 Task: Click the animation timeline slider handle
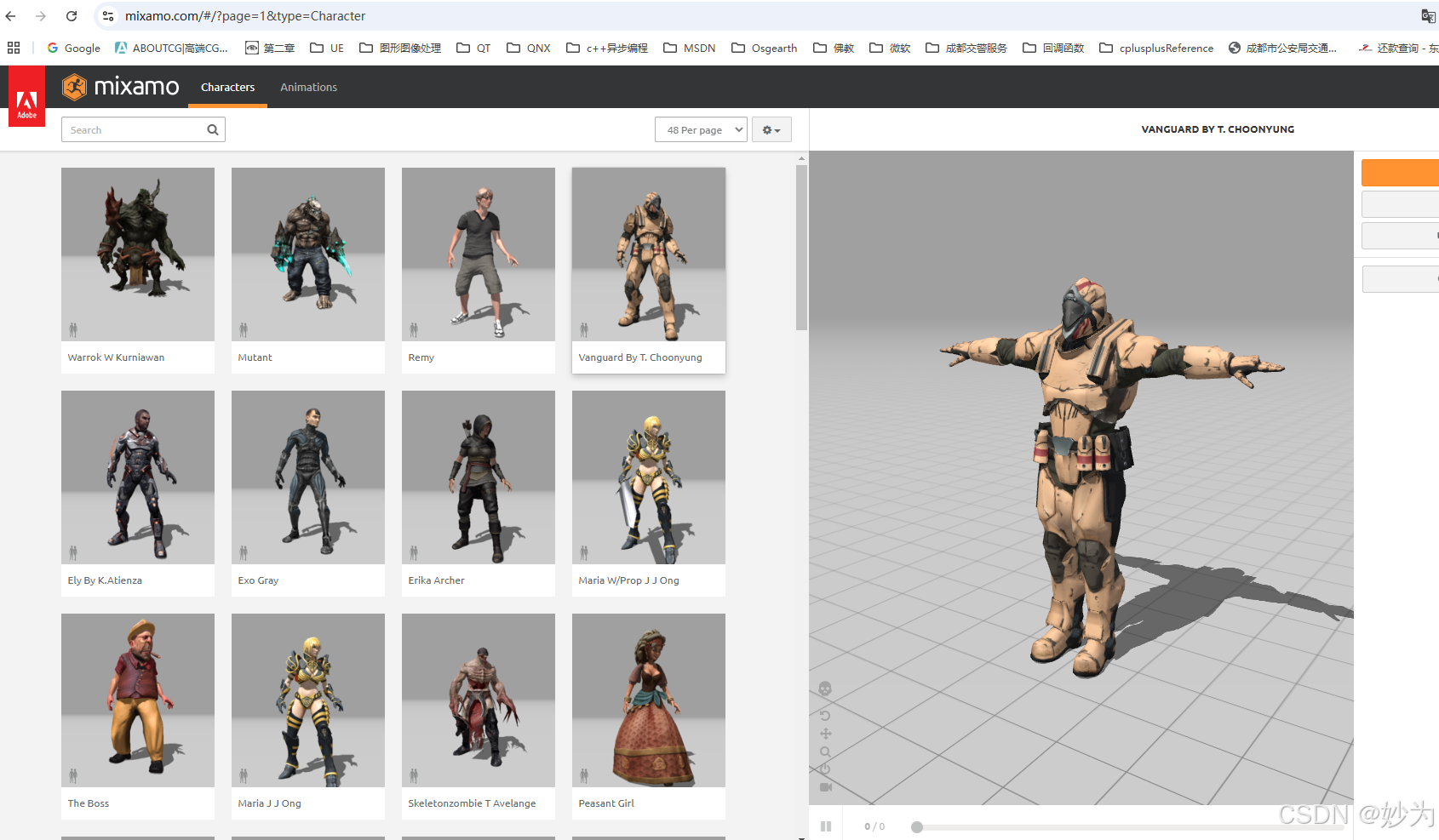tap(917, 827)
